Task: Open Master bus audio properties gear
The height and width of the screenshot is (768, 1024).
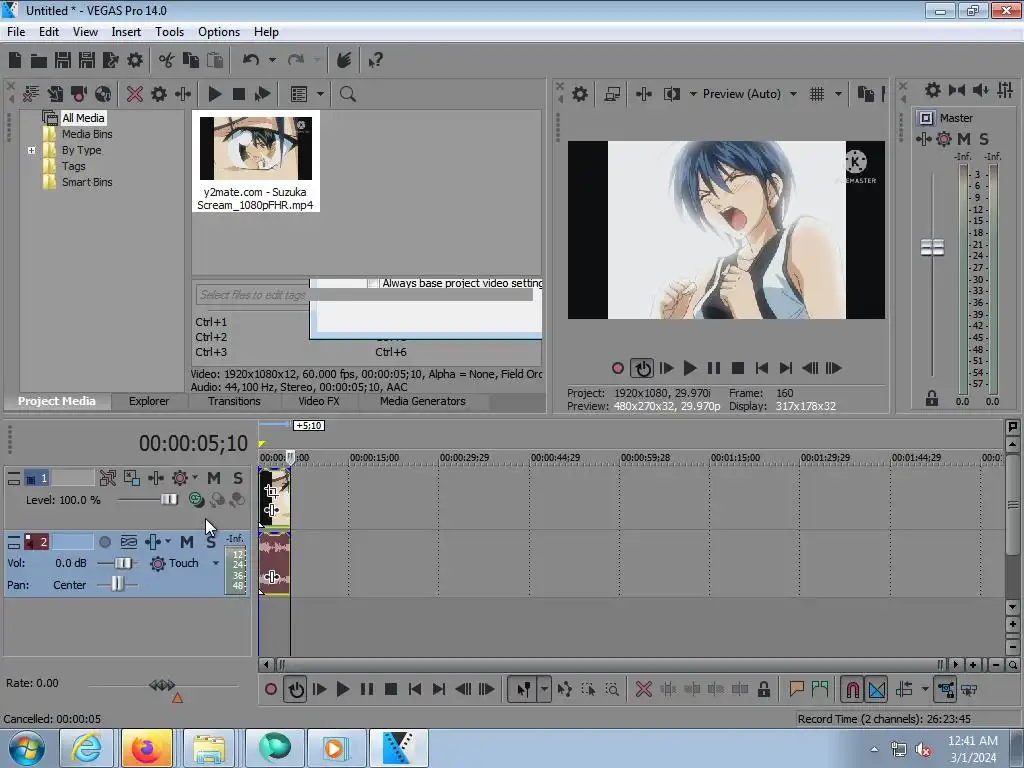Action: coord(933,90)
